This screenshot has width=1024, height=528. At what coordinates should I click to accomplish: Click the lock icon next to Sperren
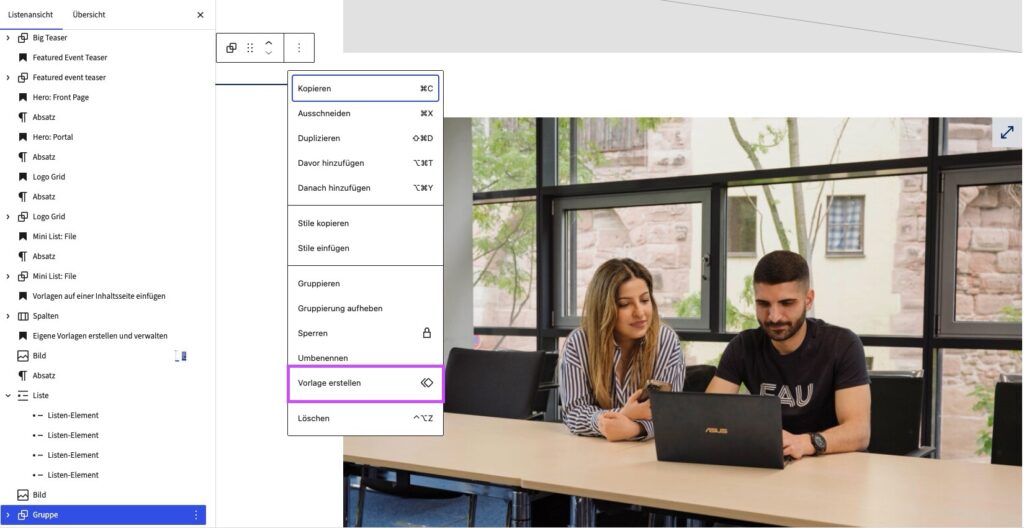click(426, 333)
